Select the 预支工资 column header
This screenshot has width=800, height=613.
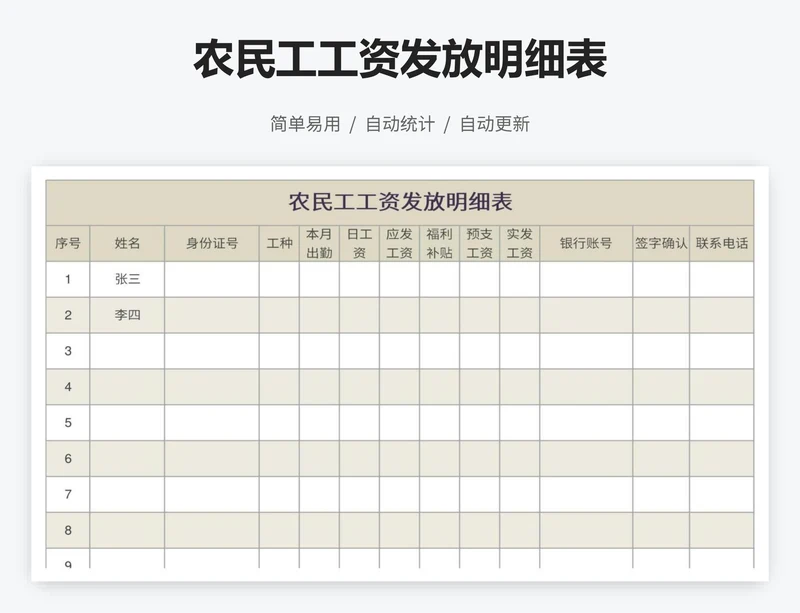[x=480, y=243]
